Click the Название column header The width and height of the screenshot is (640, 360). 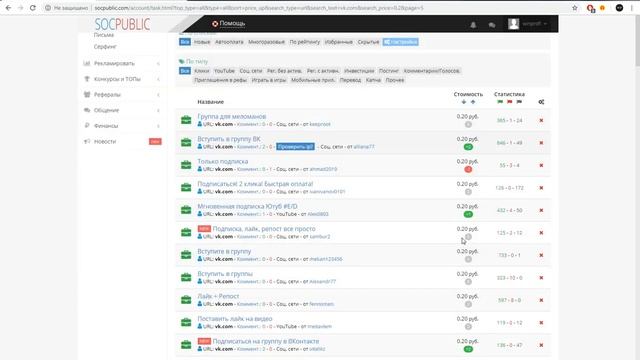211,102
